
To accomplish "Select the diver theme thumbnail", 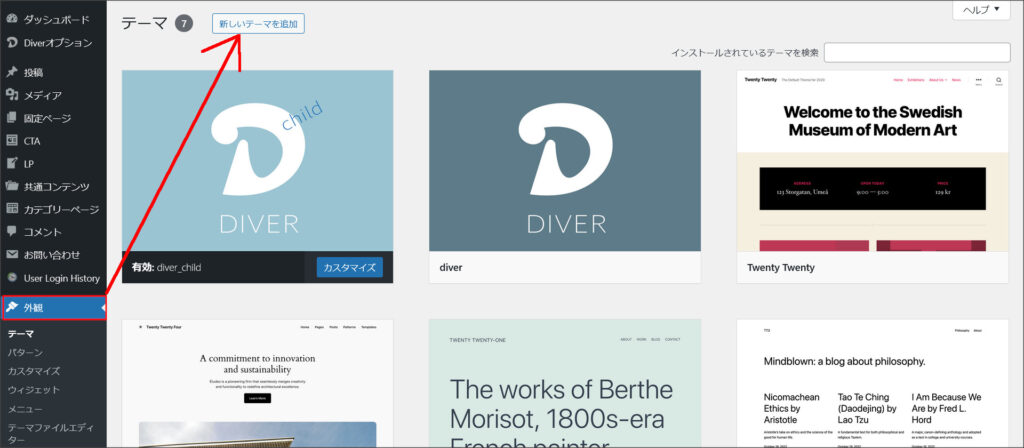I will click(x=565, y=160).
